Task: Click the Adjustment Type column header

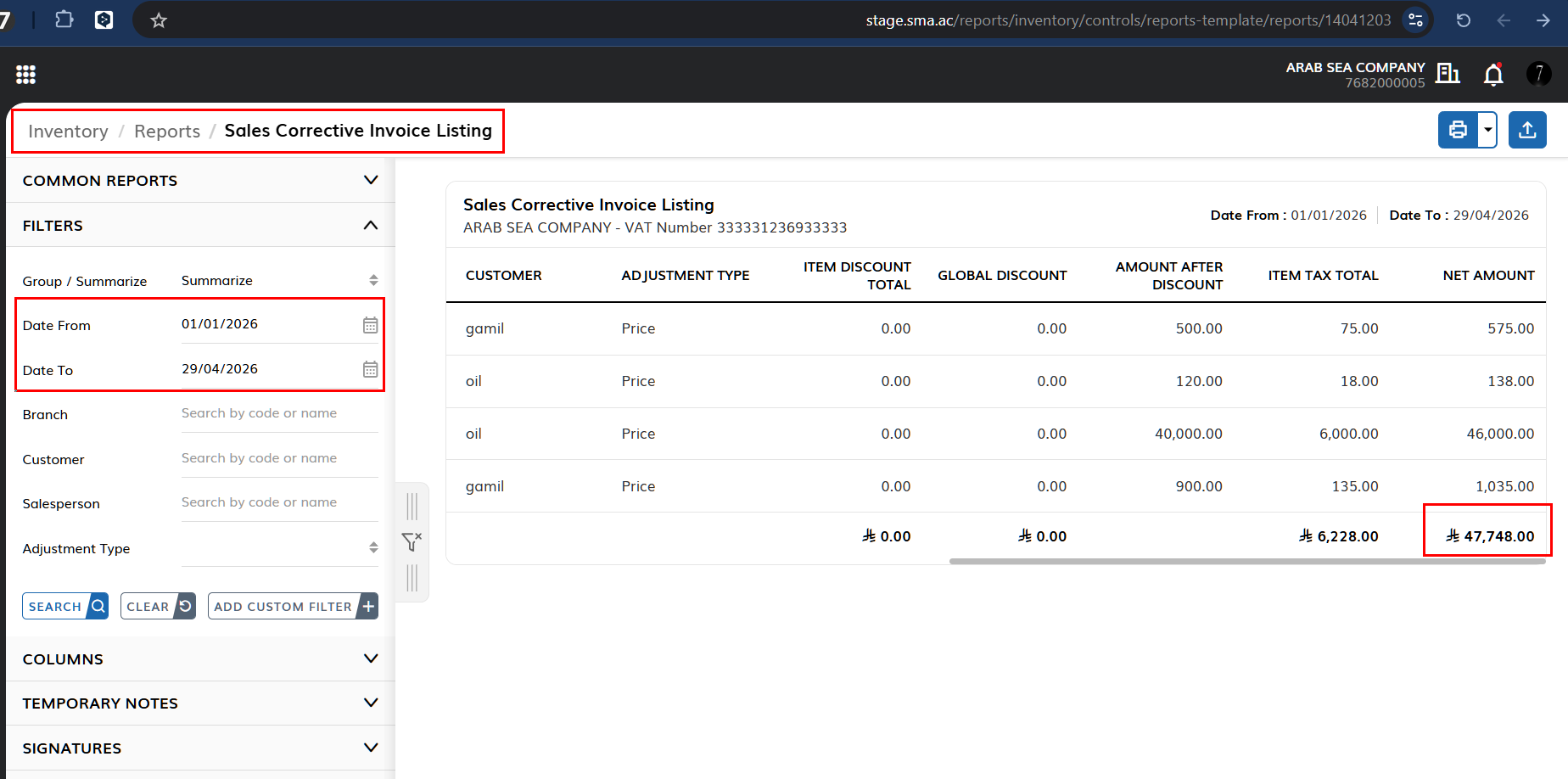Action: click(686, 276)
